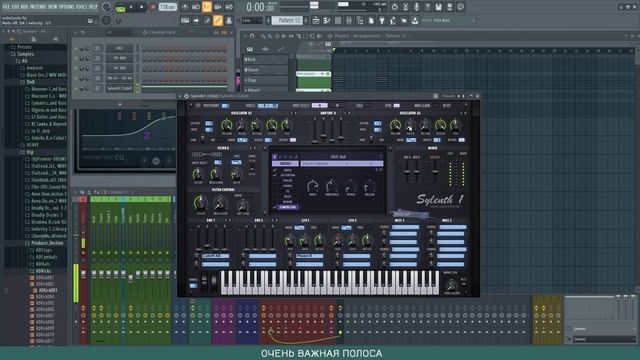The image size is (640, 360).
Task: Click the tempo BPM field
Action: [x=167, y=7]
